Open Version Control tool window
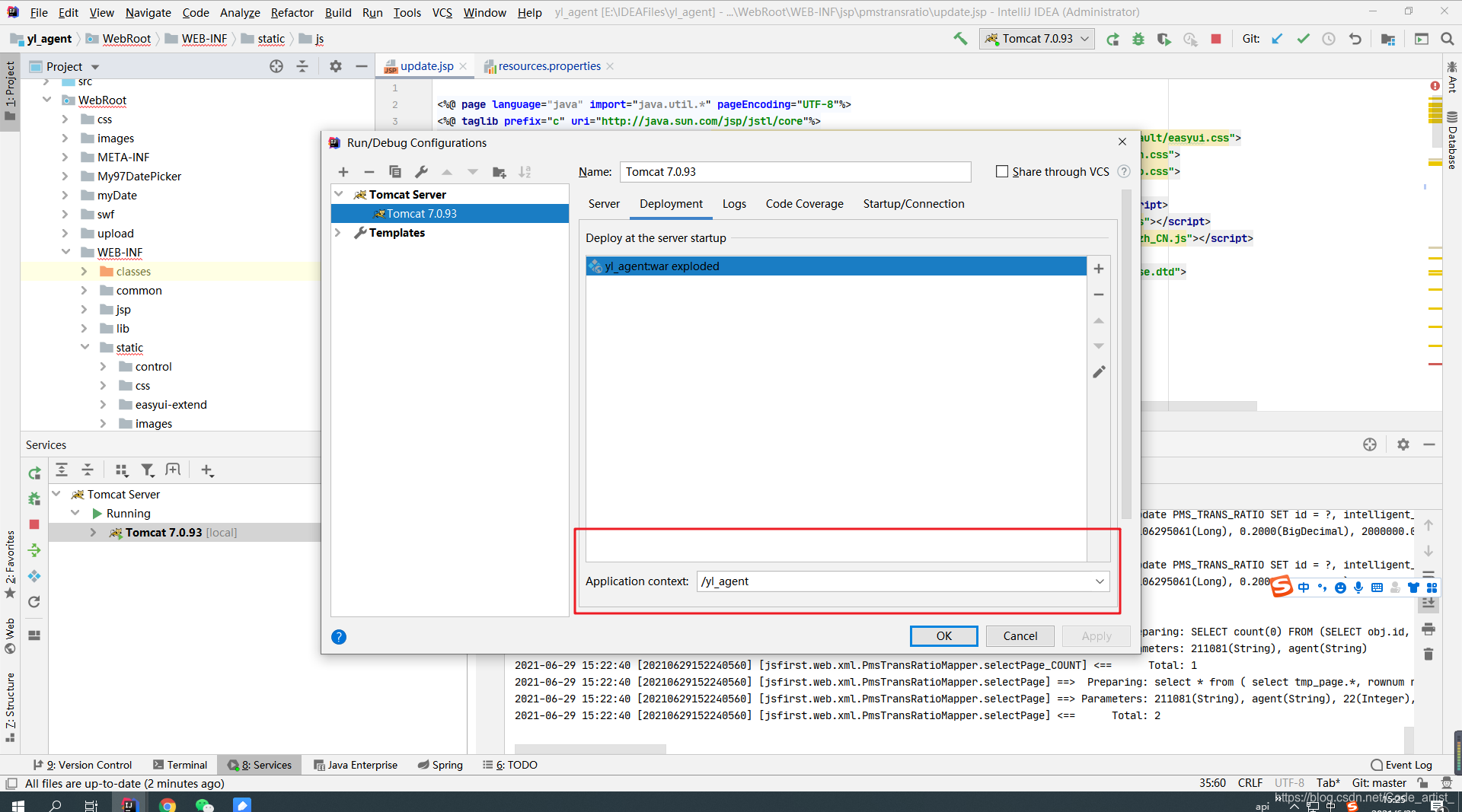 tap(82, 765)
